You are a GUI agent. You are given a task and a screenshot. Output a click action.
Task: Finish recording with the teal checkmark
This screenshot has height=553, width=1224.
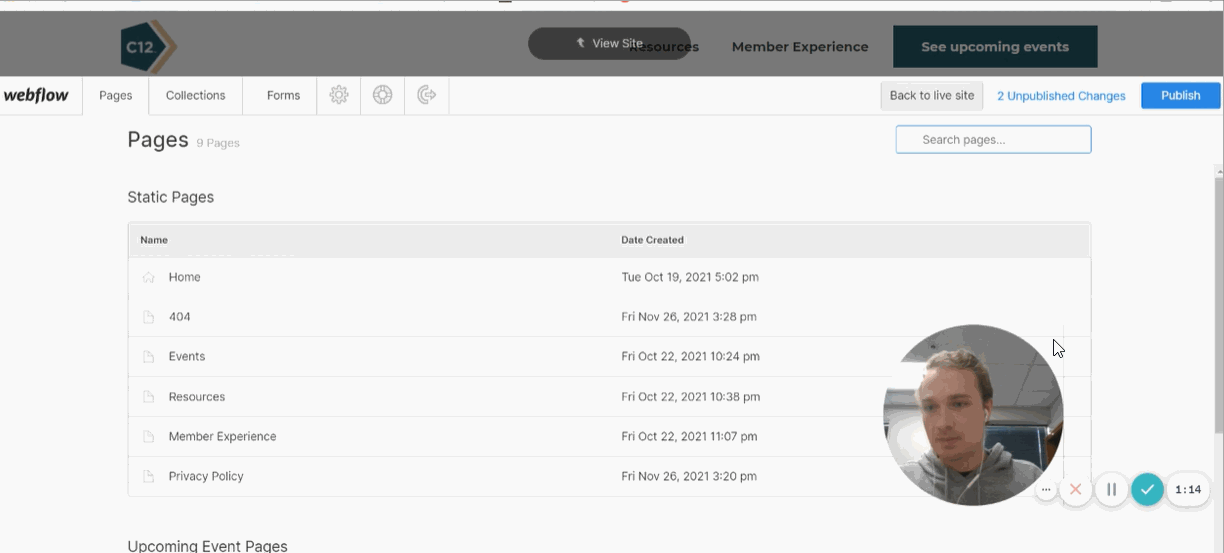coord(1147,490)
